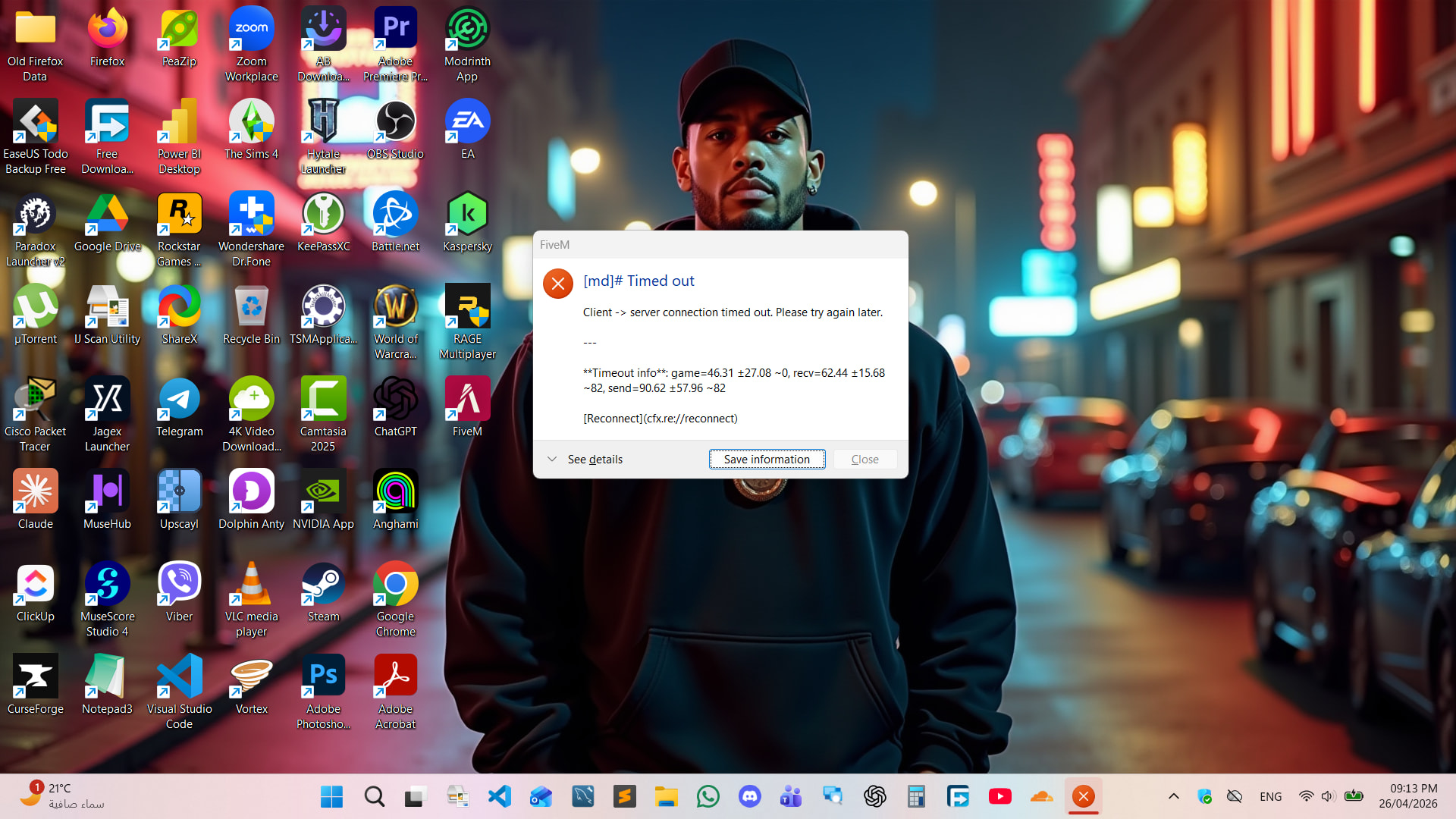Viewport: 1456px width, 819px height.
Task: Click the Close button in FiveM dialog
Action: [864, 460]
